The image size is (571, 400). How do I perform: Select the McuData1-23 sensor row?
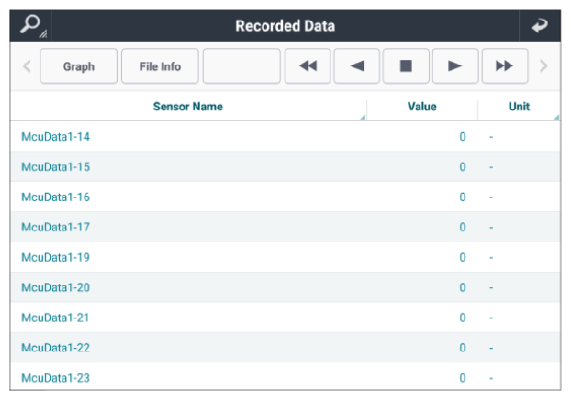point(286,377)
